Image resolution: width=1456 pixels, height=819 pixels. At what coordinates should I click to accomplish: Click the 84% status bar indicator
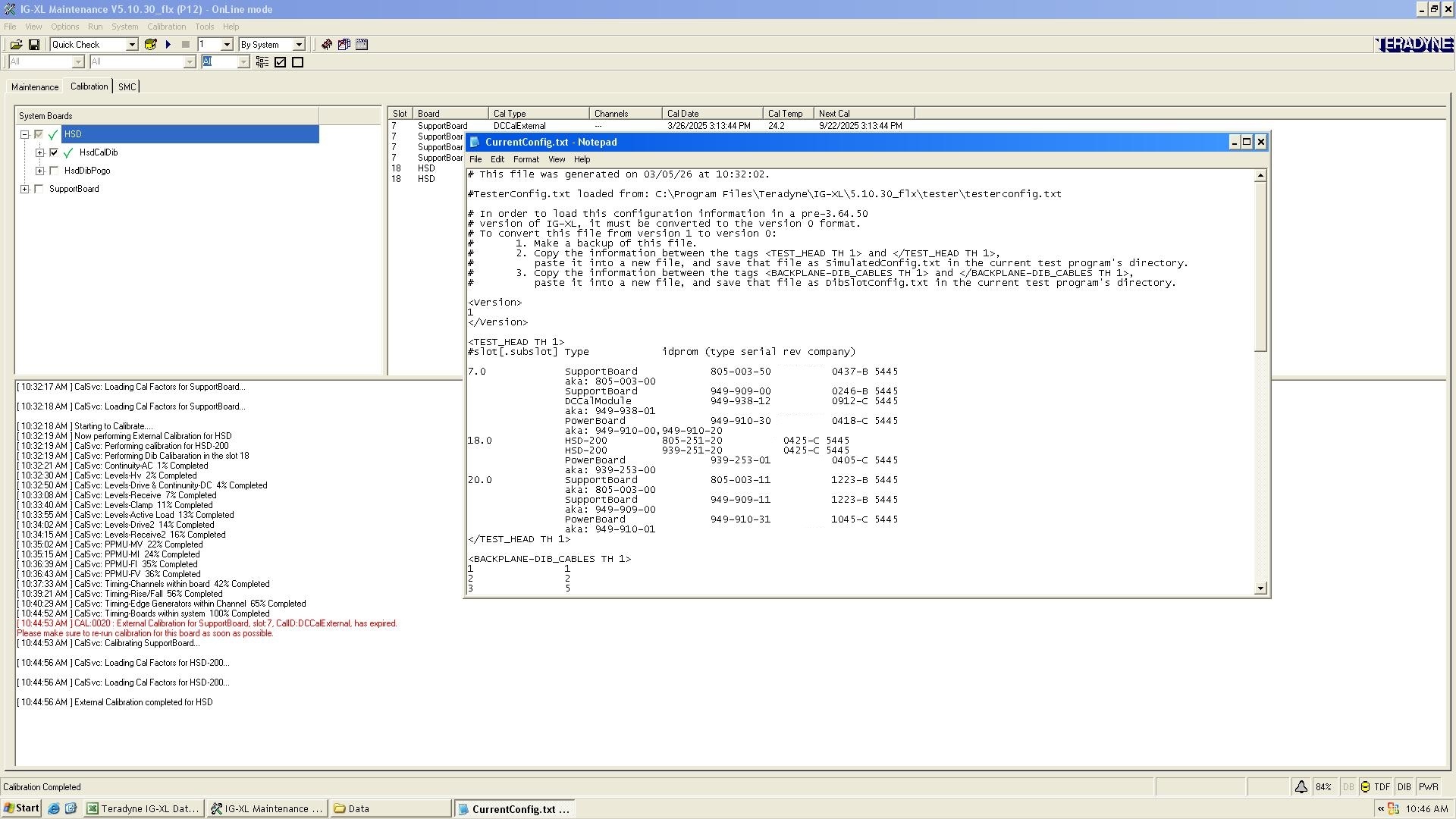[x=1323, y=787]
